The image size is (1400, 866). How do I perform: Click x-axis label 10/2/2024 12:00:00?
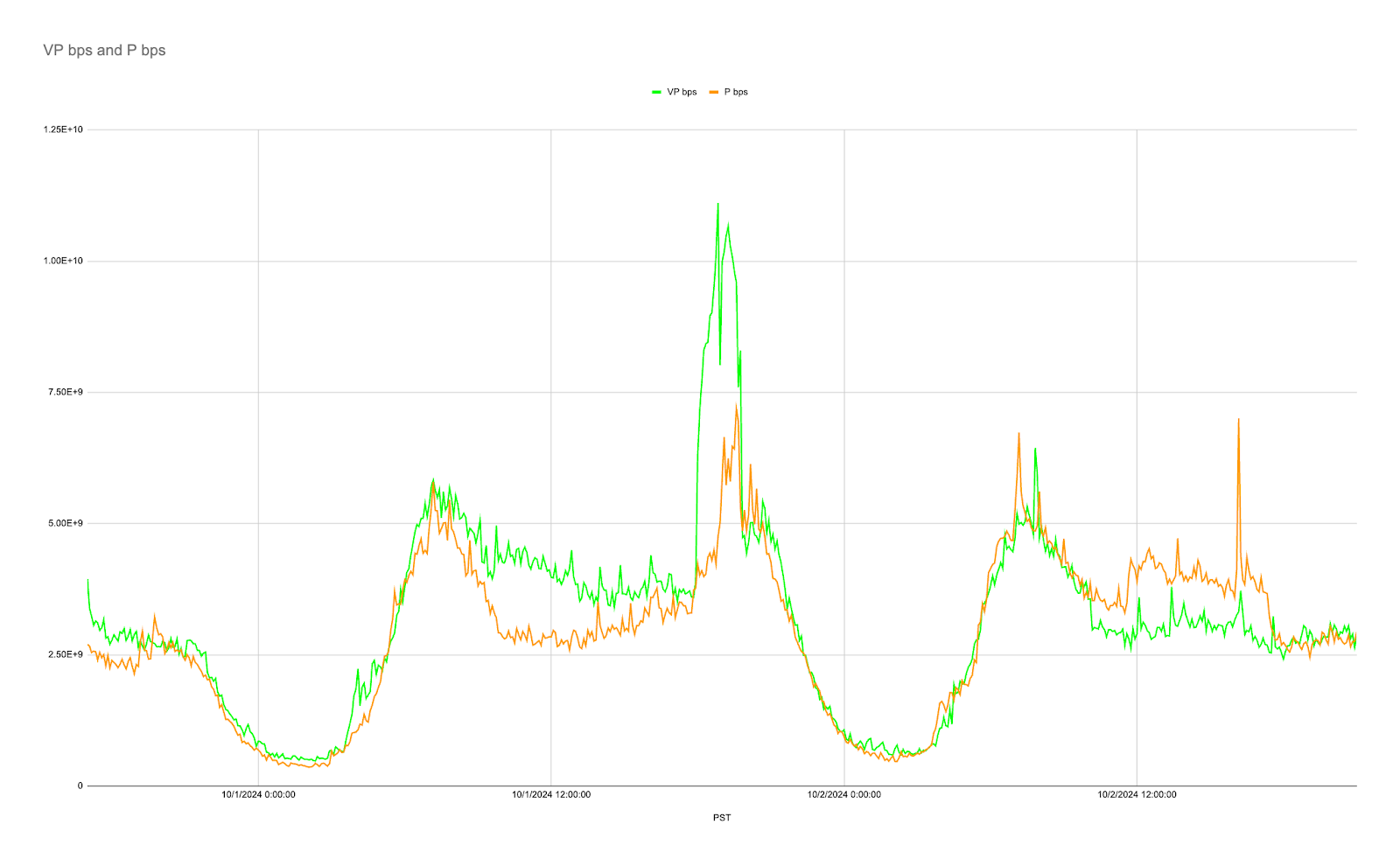[x=1137, y=795]
